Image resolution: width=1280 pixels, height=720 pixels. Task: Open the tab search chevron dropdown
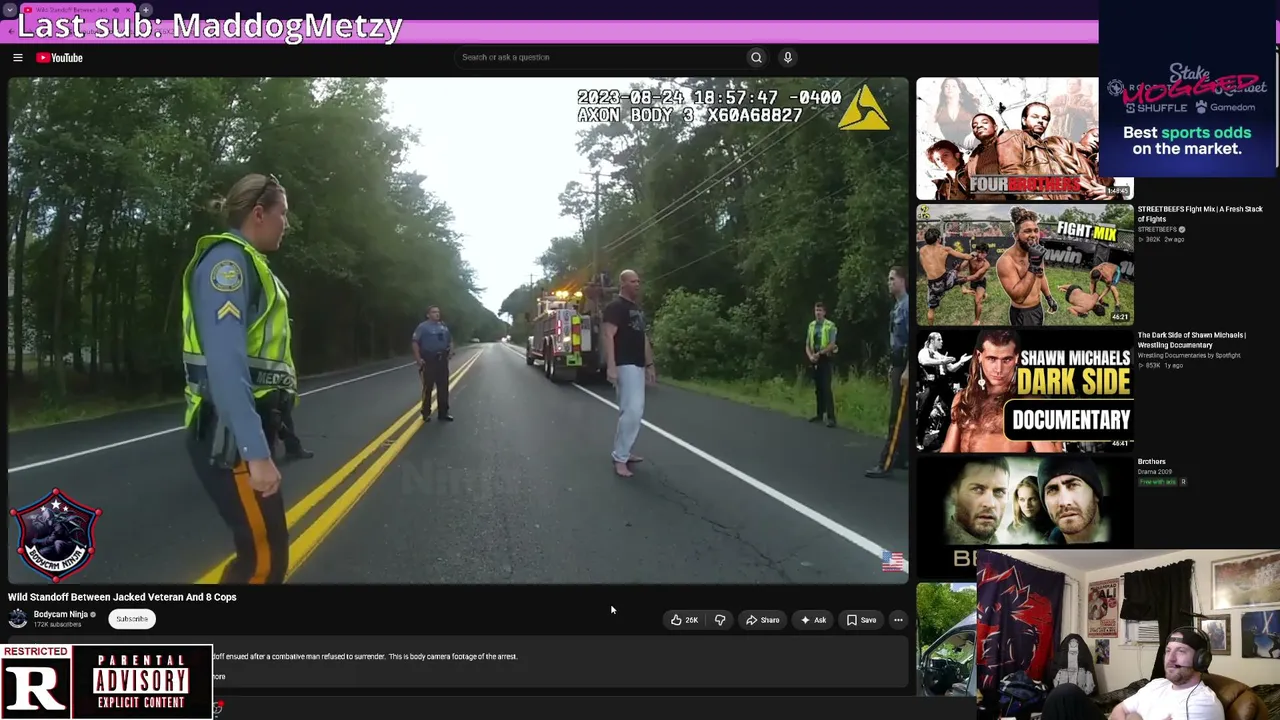coord(10,10)
